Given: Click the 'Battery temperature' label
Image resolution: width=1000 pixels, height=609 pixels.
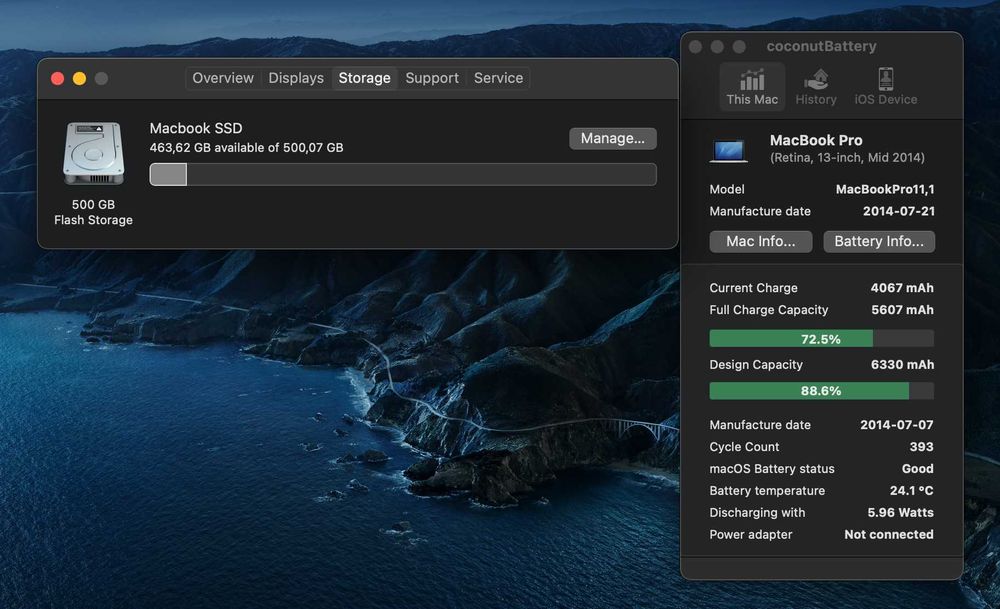Looking at the screenshot, I should (767, 490).
